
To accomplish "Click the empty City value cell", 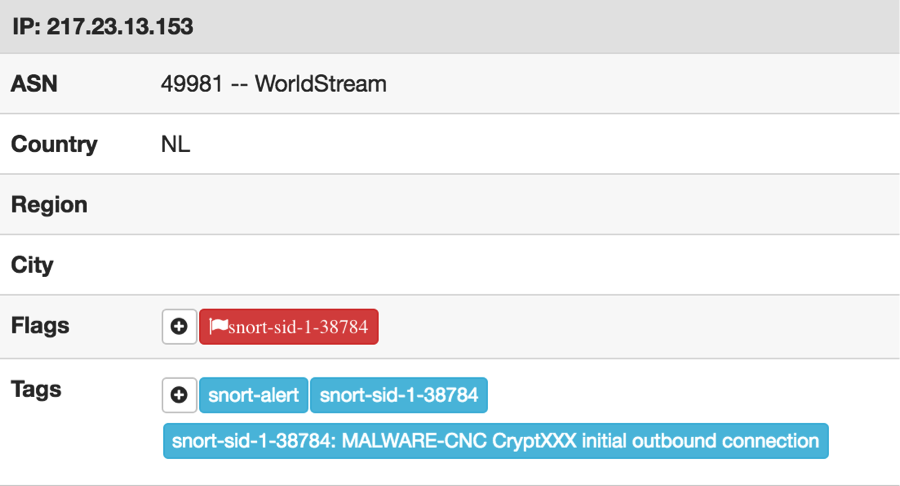I will pyautogui.click(x=500, y=266).
